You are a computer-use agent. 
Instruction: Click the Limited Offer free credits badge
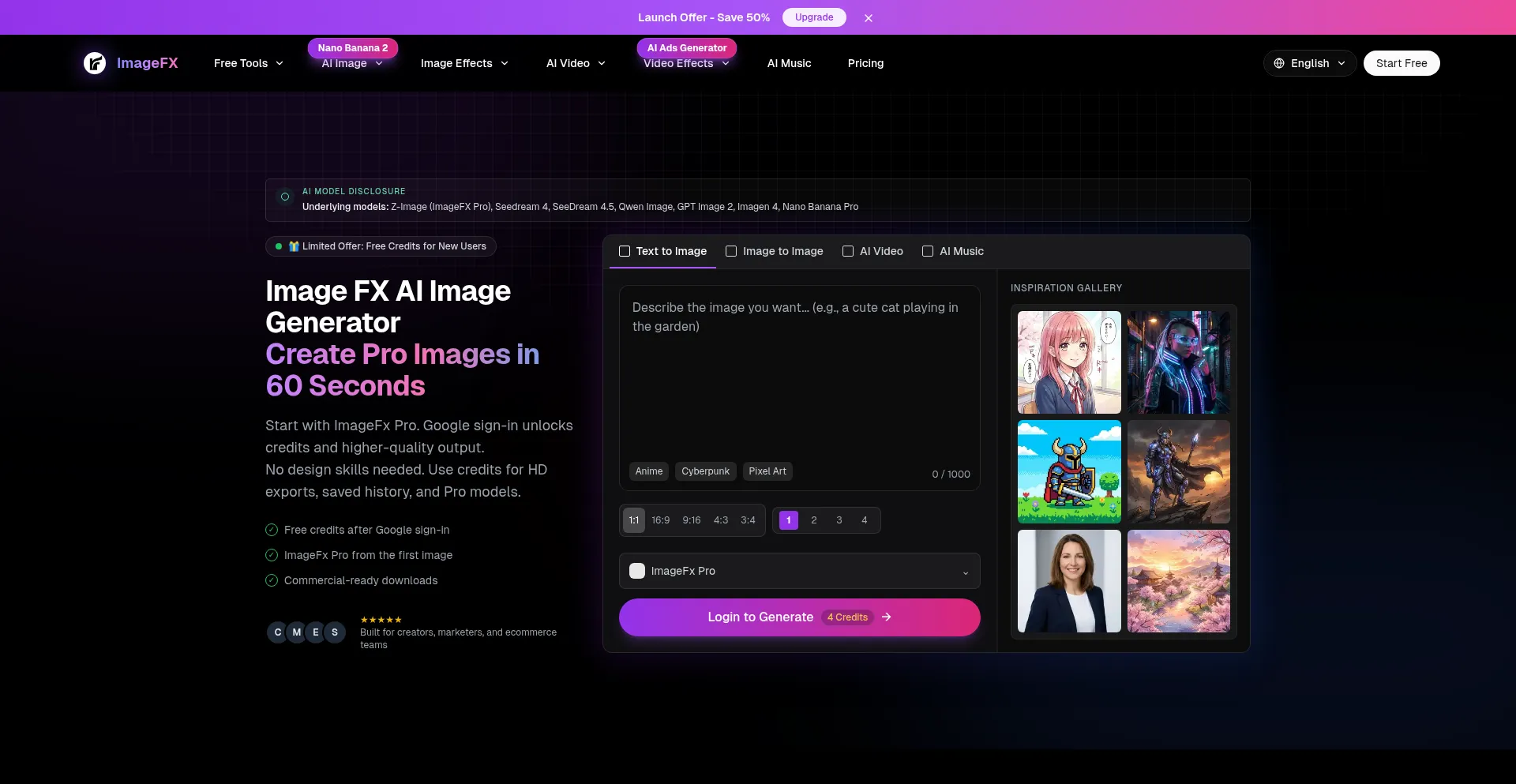381,246
